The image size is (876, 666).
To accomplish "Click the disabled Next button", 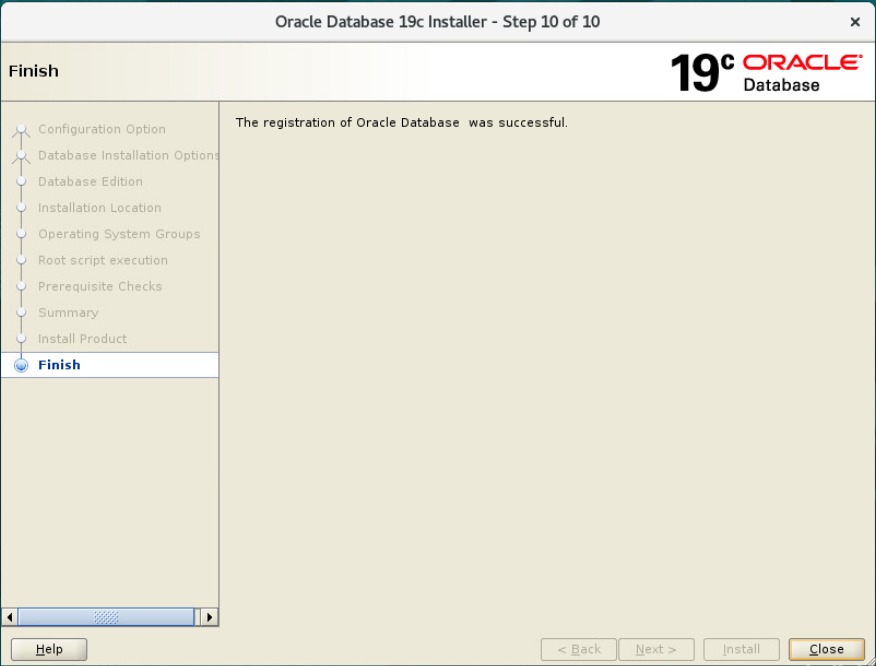I will 656,649.
